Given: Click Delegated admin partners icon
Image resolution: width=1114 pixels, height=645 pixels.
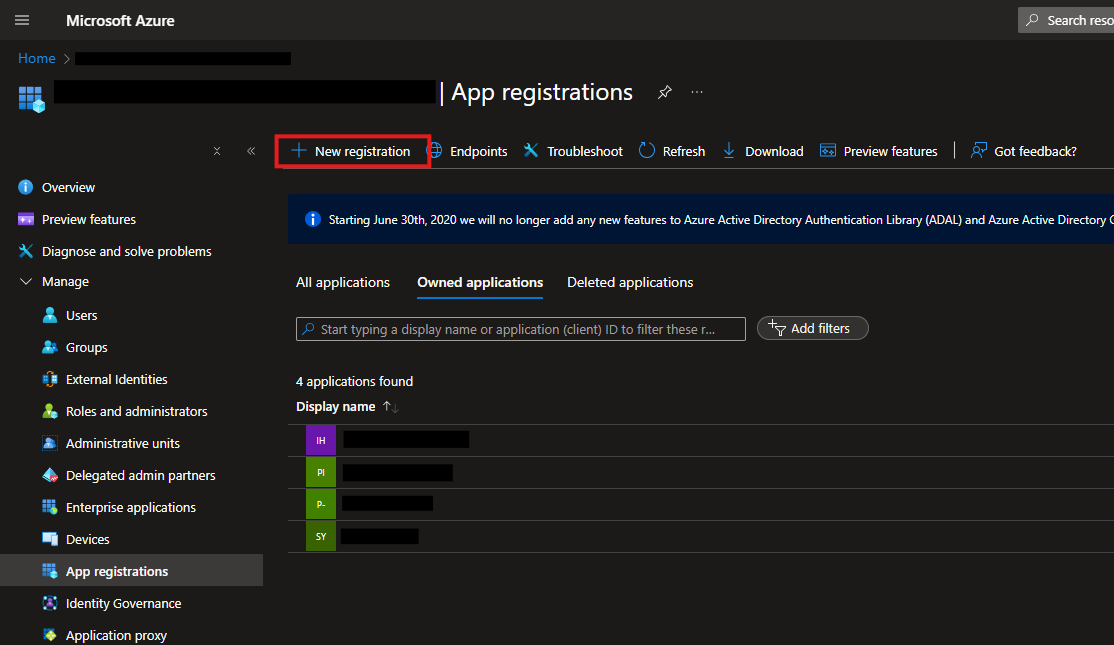Looking at the screenshot, I should [x=50, y=475].
